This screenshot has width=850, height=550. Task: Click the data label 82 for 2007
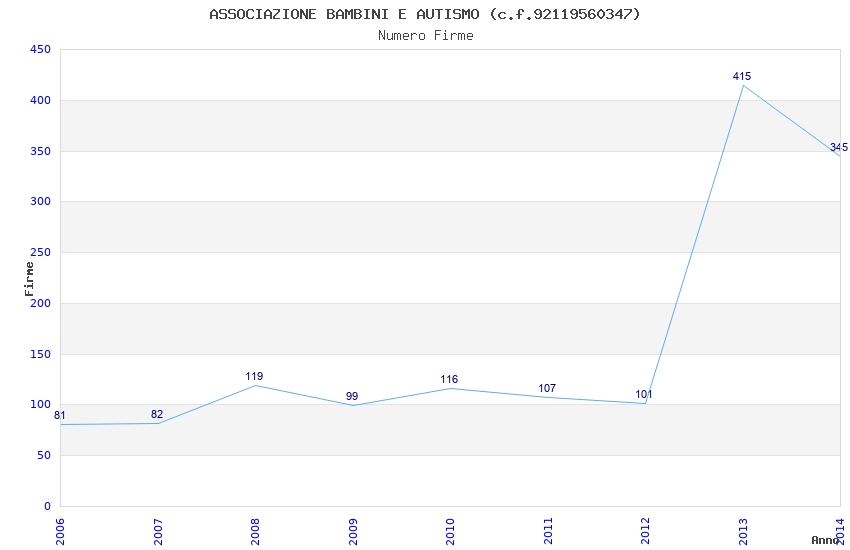coord(157,415)
